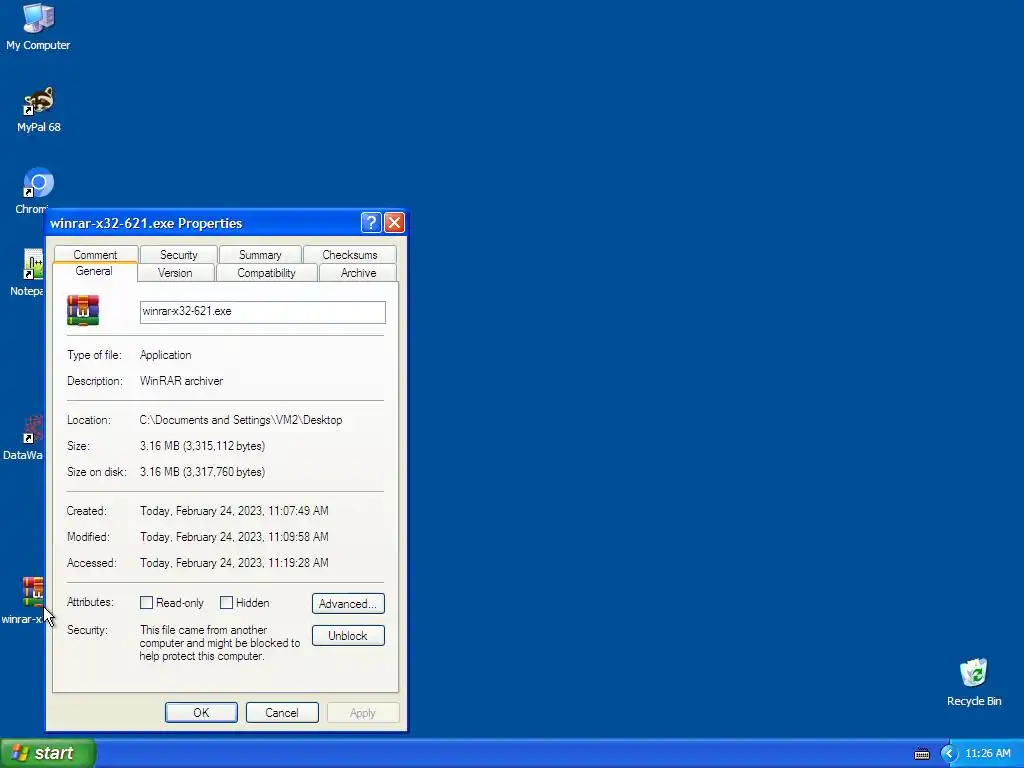Click the Location path text
Image resolution: width=1024 pixels, height=768 pixels.
241,420
